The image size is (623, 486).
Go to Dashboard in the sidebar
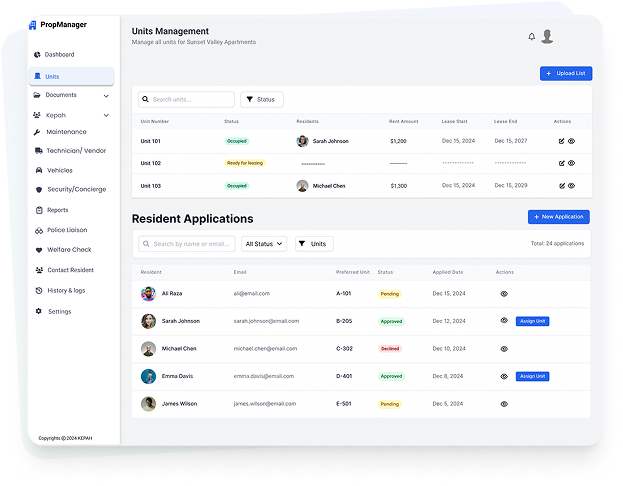[x=59, y=54]
